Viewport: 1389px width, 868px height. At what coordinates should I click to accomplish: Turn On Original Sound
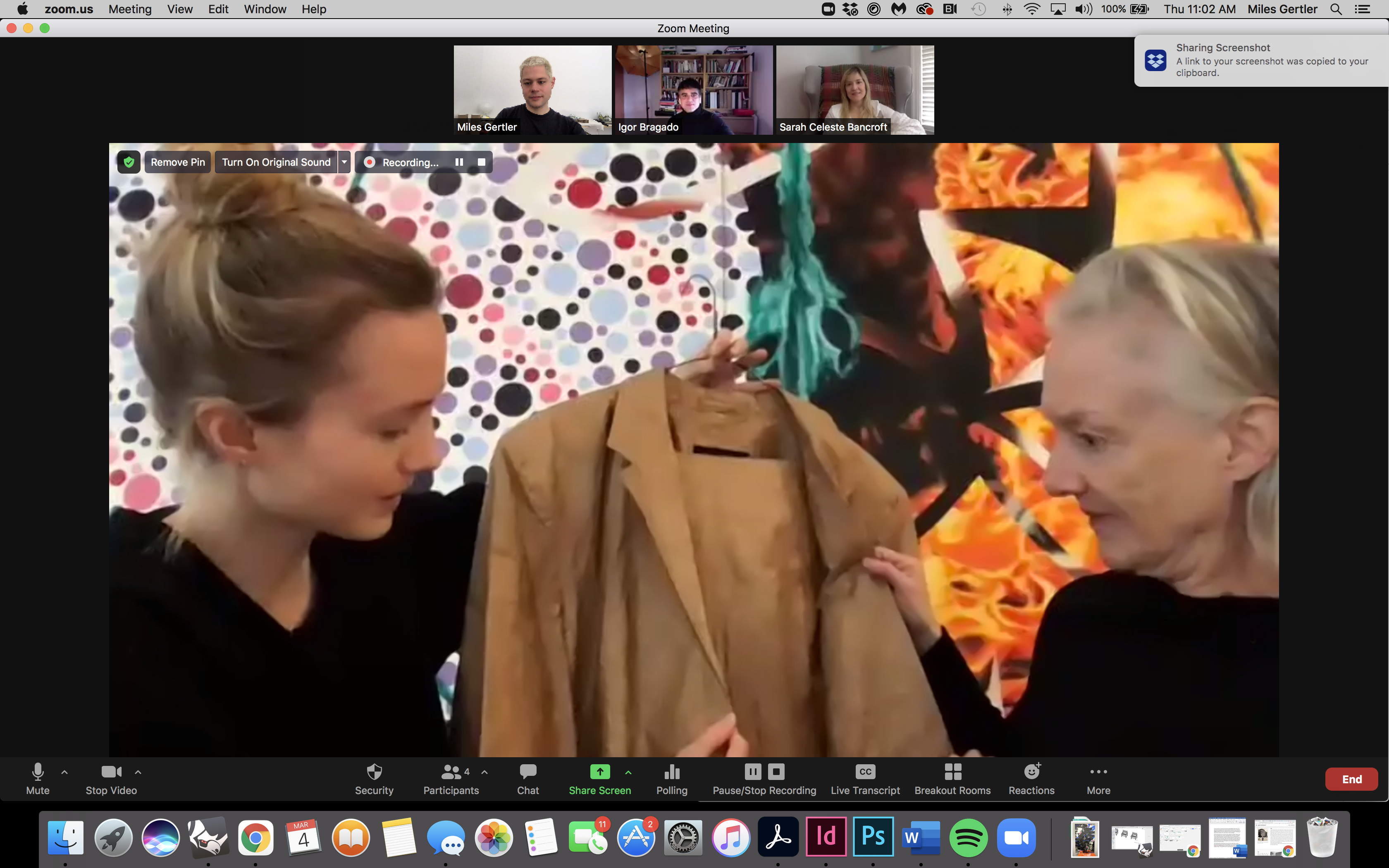click(276, 162)
